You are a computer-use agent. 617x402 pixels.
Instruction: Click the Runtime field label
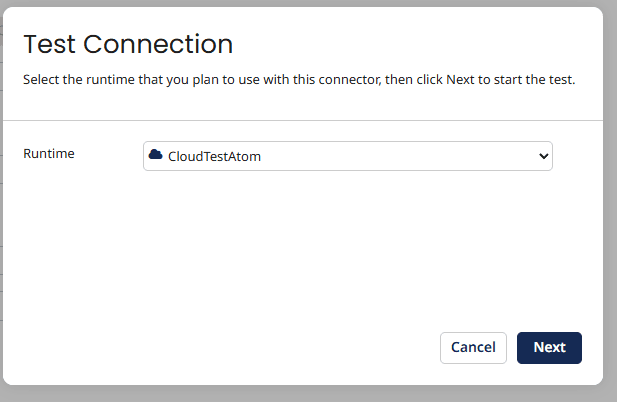coord(49,154)
